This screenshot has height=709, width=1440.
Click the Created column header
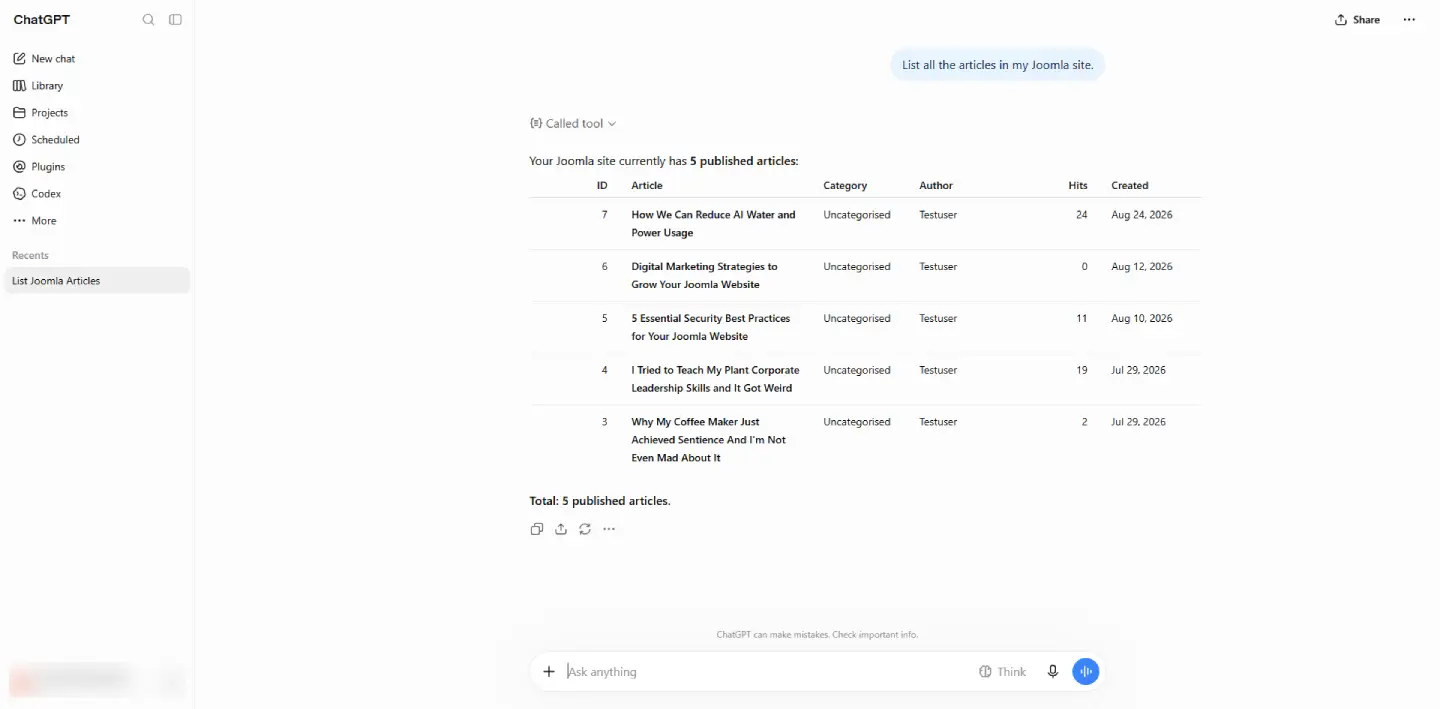(x=1130, y=186)
